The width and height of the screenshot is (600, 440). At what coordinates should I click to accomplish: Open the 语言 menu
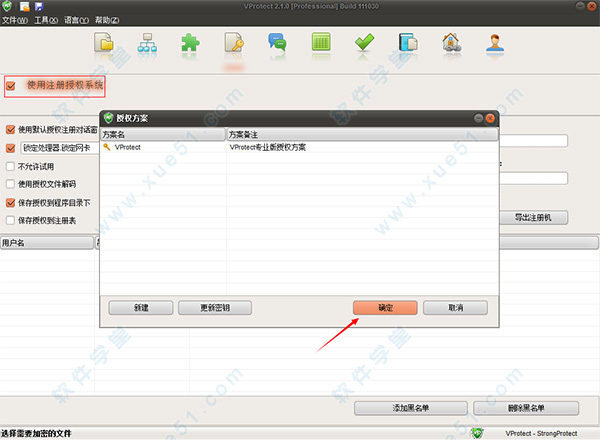[77, 20]
